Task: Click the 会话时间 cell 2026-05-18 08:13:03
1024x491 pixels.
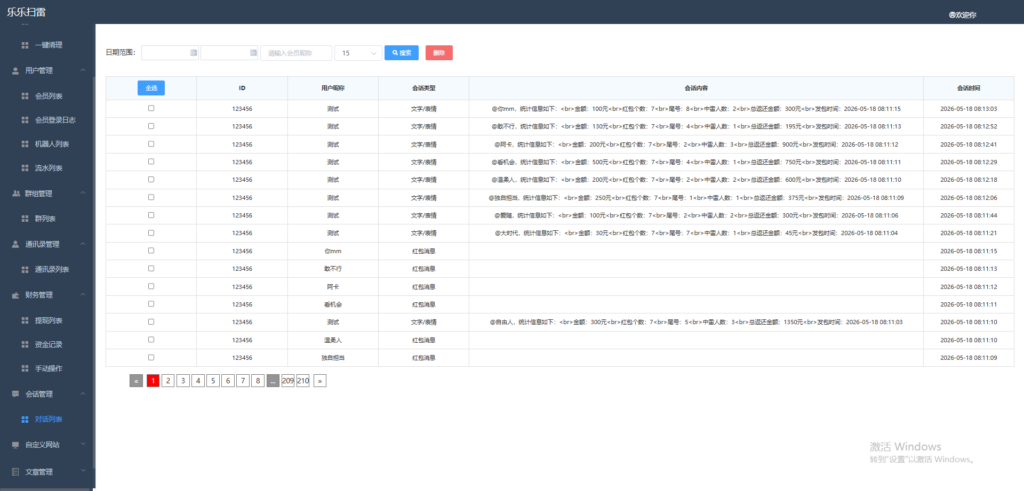Action: click(968, 108)
